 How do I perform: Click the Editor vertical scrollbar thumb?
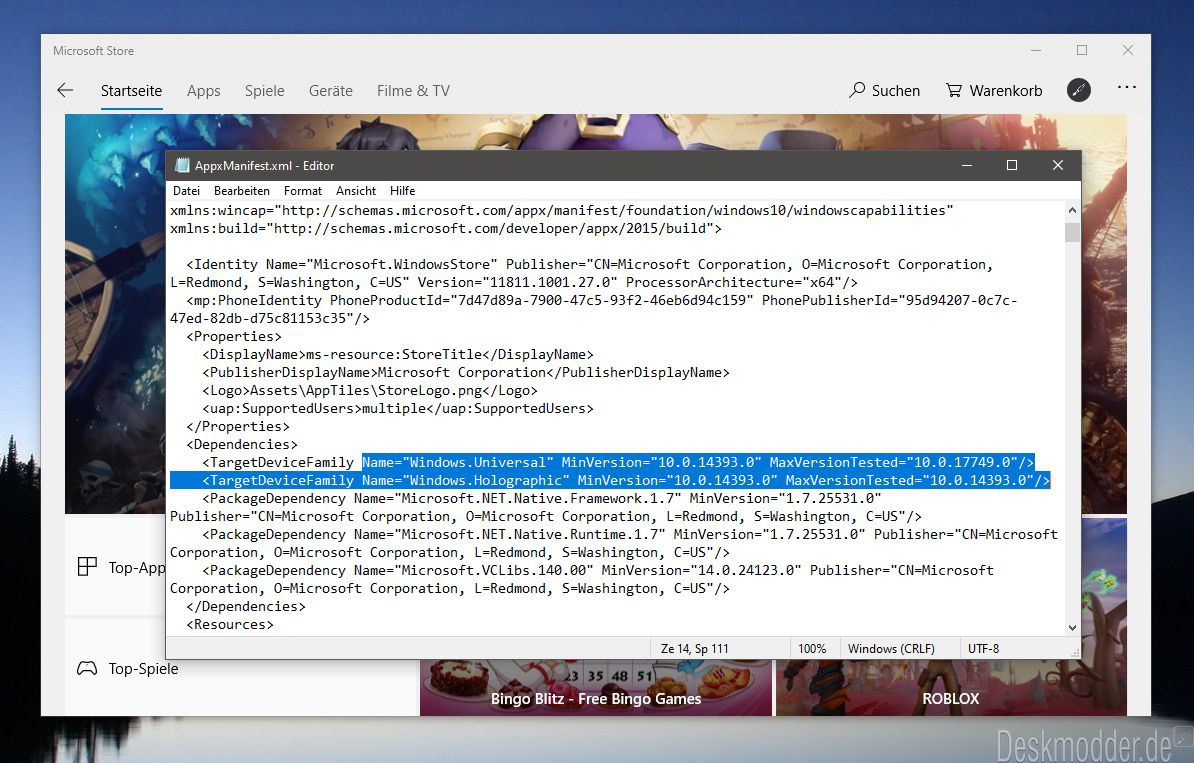[1072, 231]
